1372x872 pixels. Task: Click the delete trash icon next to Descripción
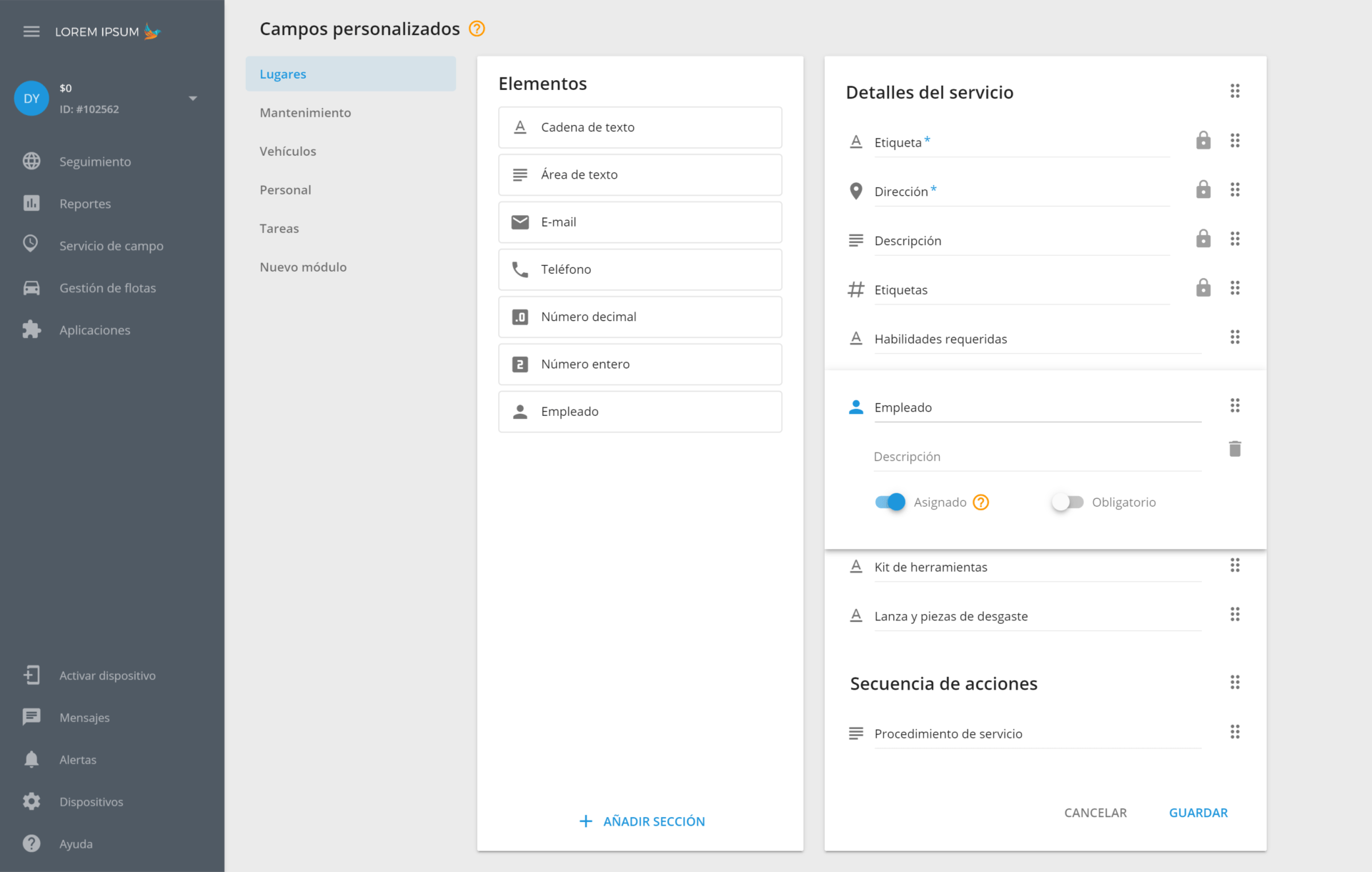pos(1235,448)
